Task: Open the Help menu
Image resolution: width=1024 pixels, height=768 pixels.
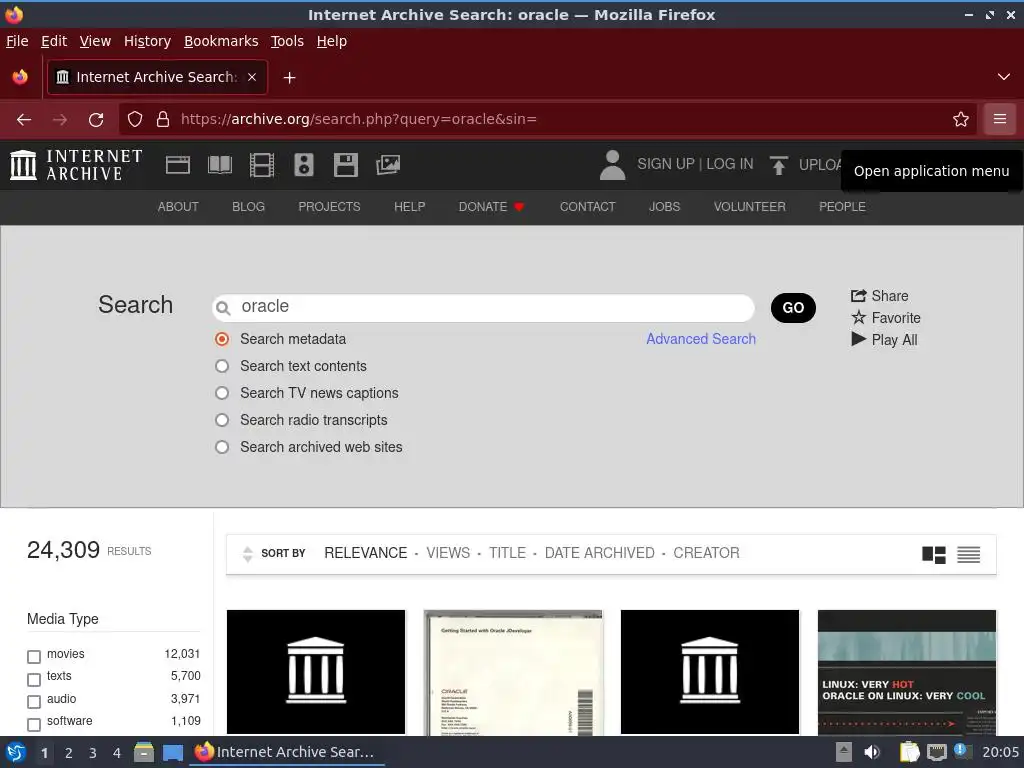Action: 332,41
